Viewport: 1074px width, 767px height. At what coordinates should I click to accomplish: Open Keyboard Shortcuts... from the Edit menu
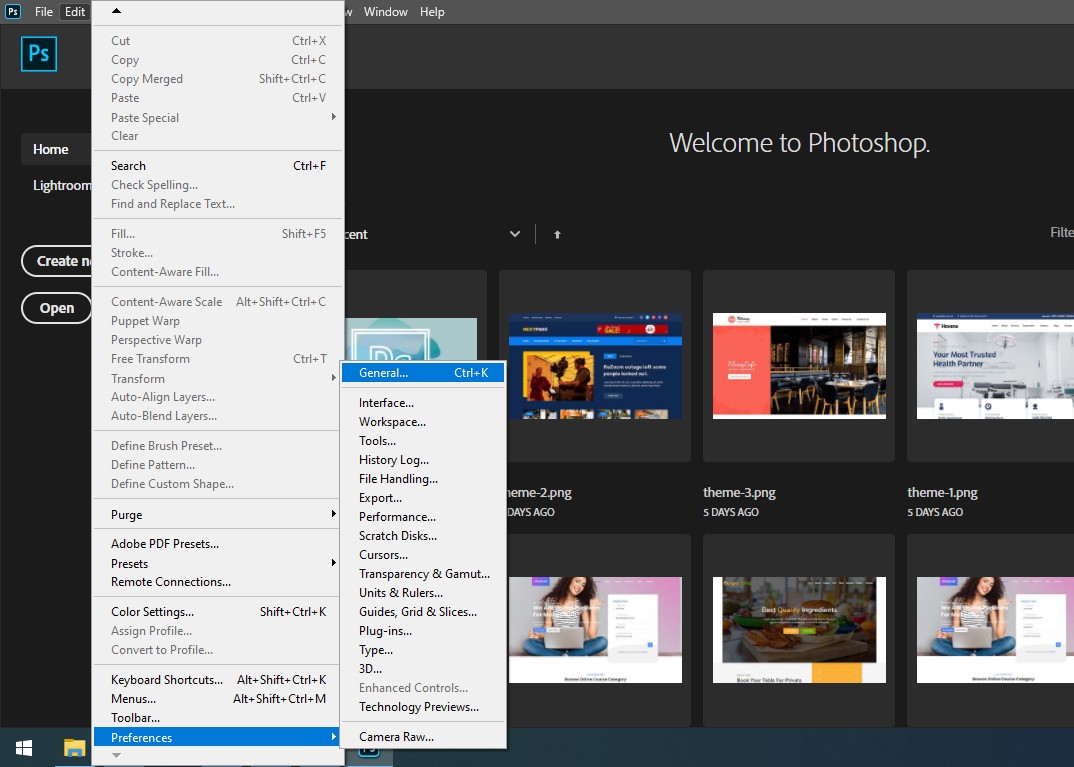click(167, 680)
